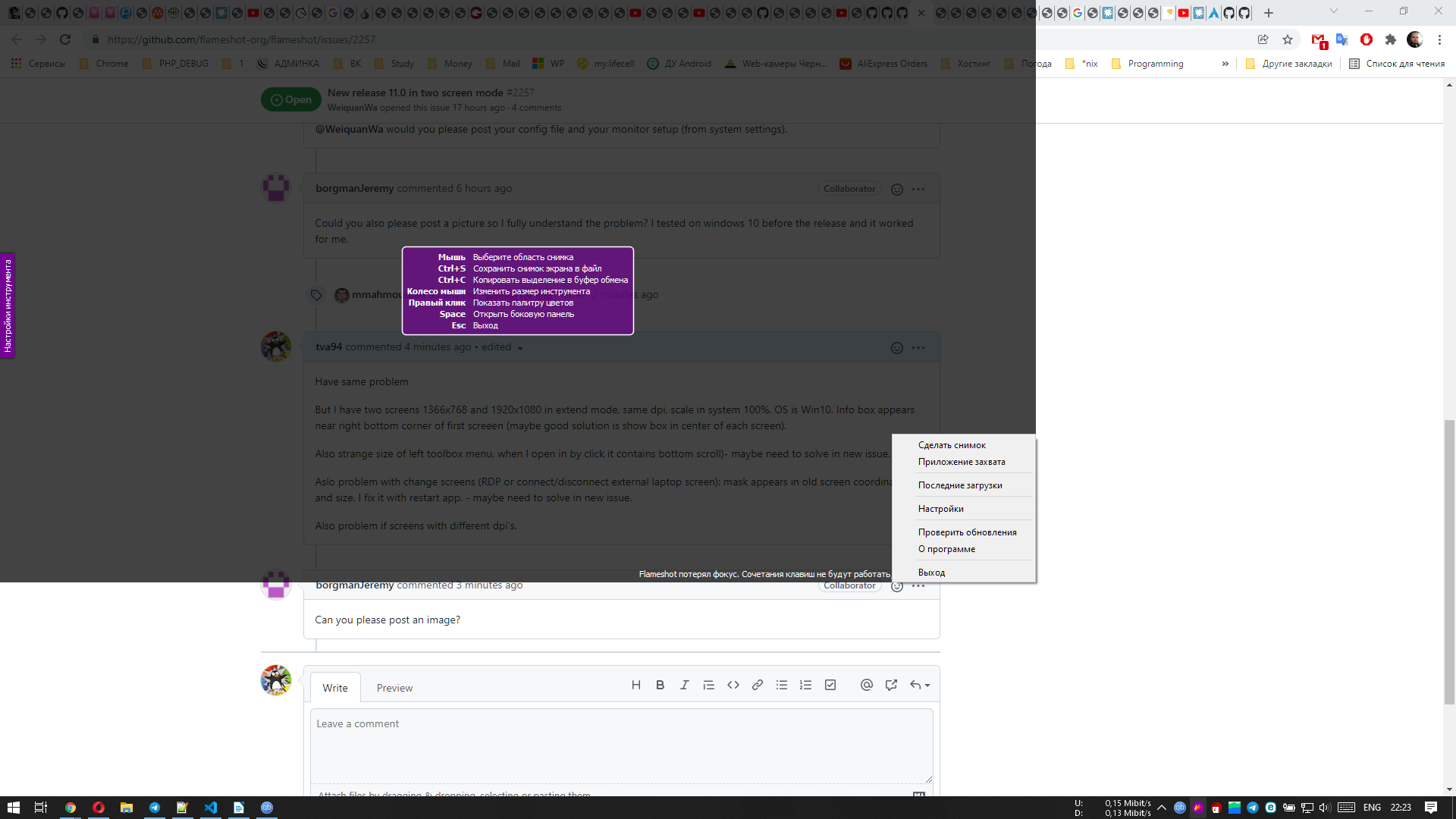Select Сделать снимок in tray menu
The width and height of the screenshot is (1456, 819).
(x=951, y=445)
